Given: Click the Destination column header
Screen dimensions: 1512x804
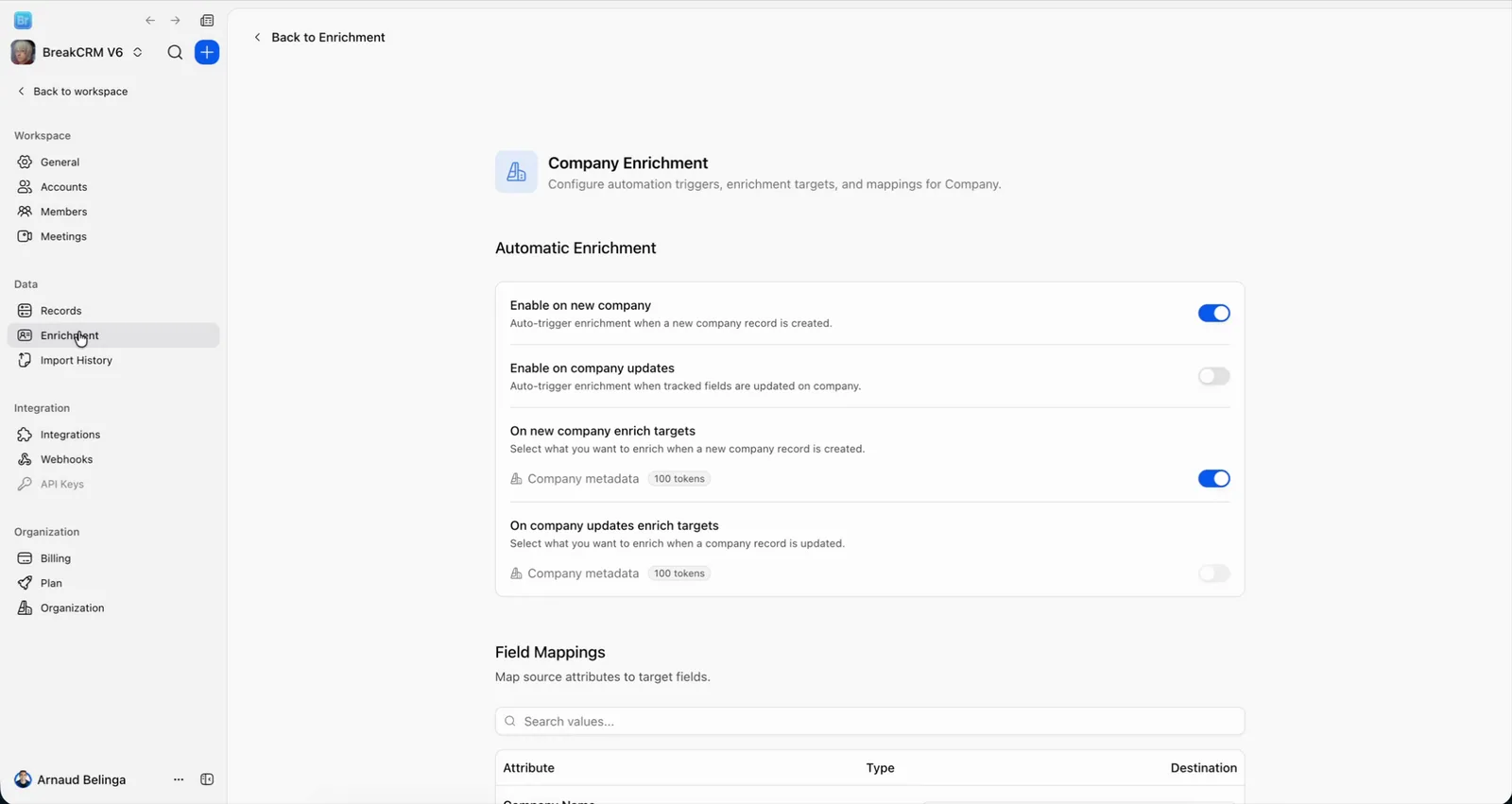Looking at the screenshot, I should click(1203, 768).
